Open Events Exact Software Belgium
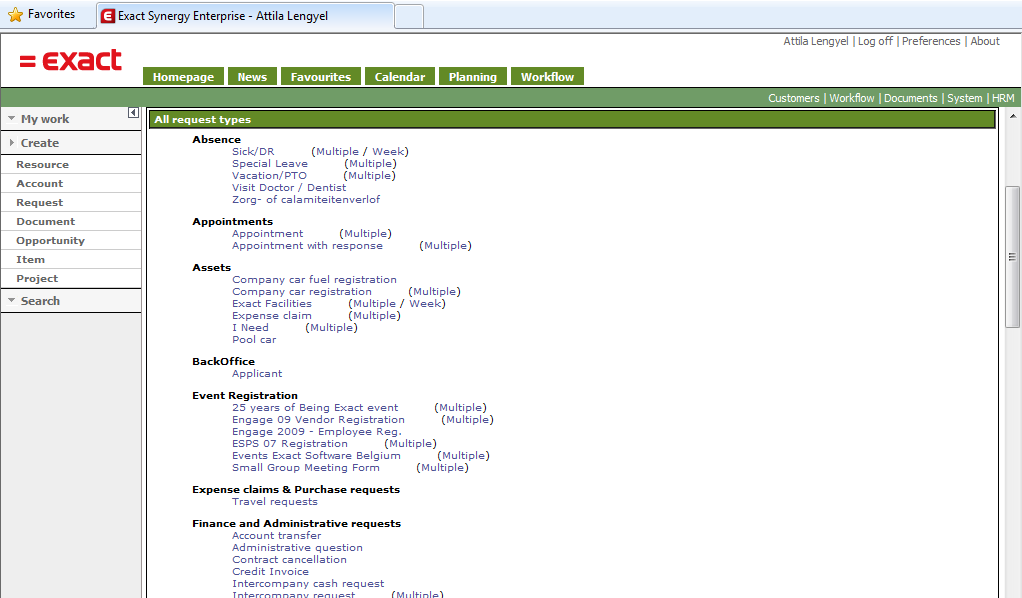The image size is (1022, 598). click(x=316, y=456)
